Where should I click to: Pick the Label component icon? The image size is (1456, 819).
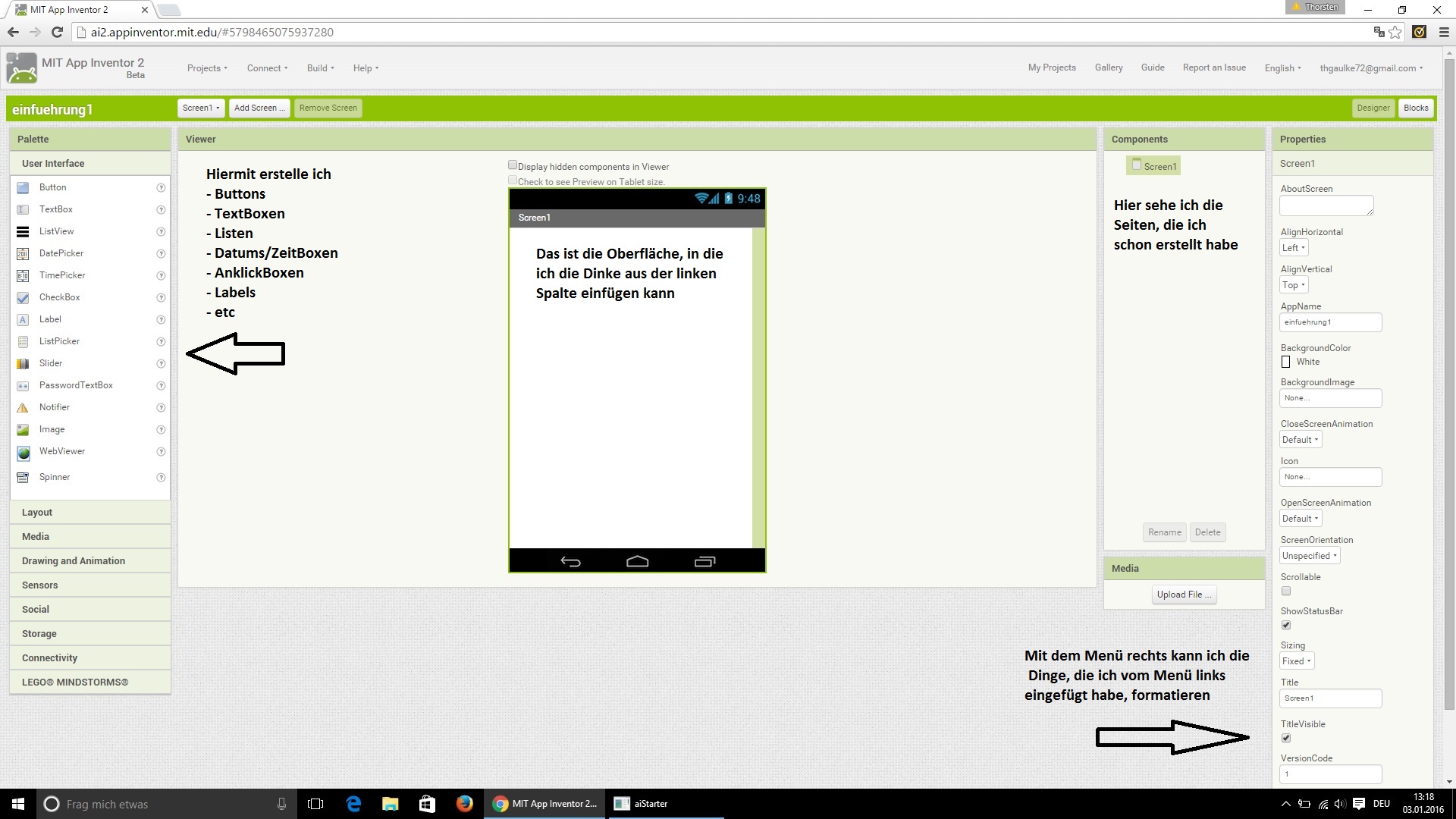pyautogui.click(x=23, y=319)
